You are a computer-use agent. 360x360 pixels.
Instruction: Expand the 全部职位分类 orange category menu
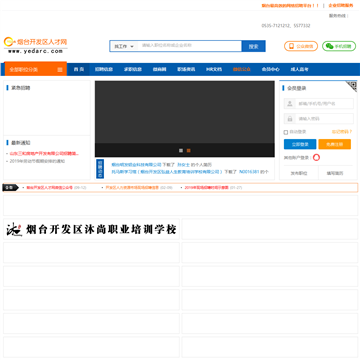[x=36, y=69]
